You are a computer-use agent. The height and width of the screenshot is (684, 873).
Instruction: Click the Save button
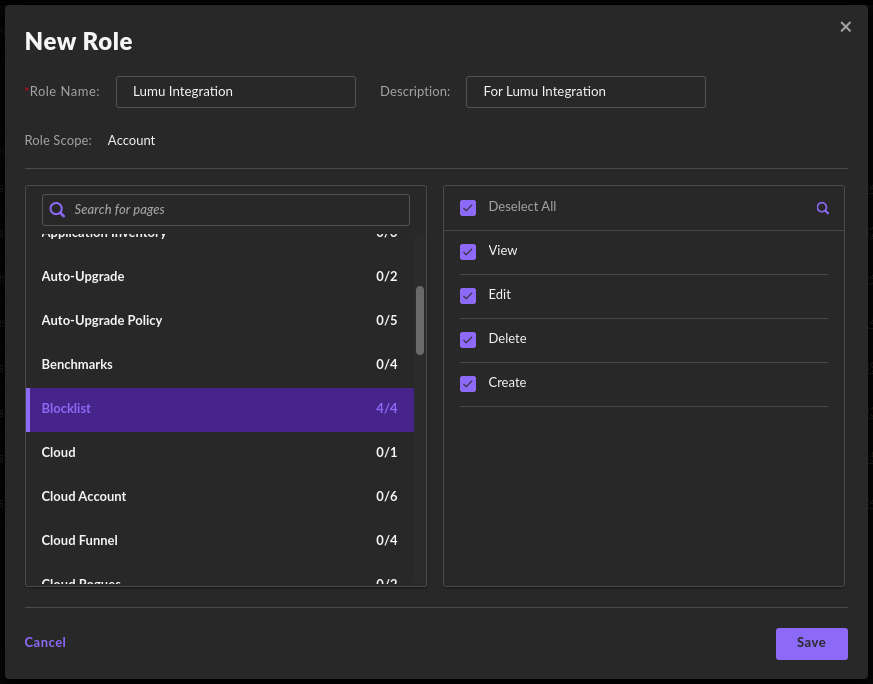tap(811, 643)
